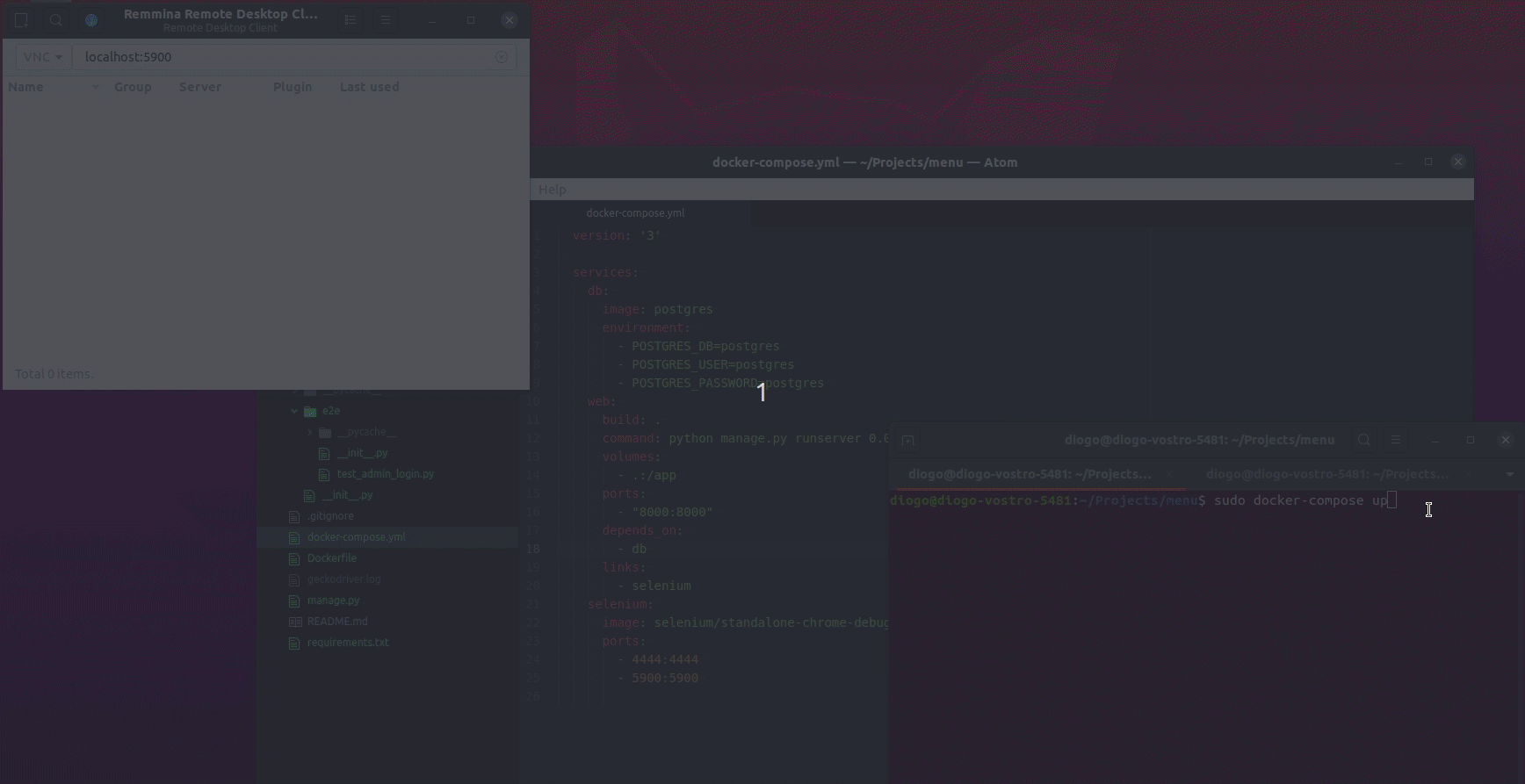
Task: Open README.md in Atom tree view
Action: [x=337, y=622]
